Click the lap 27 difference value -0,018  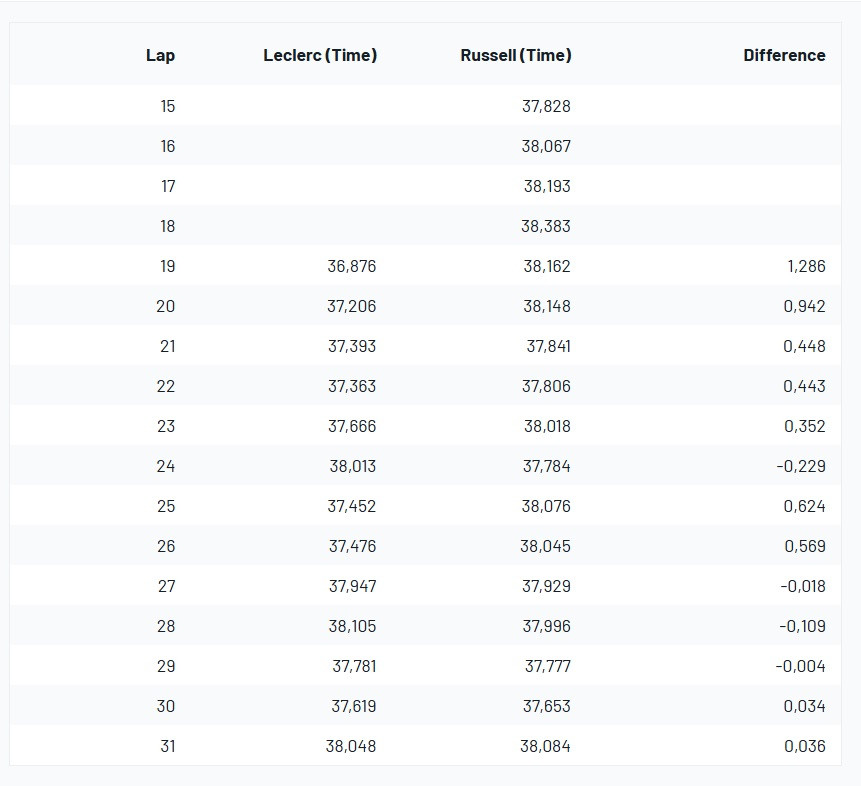coord(802,586)
